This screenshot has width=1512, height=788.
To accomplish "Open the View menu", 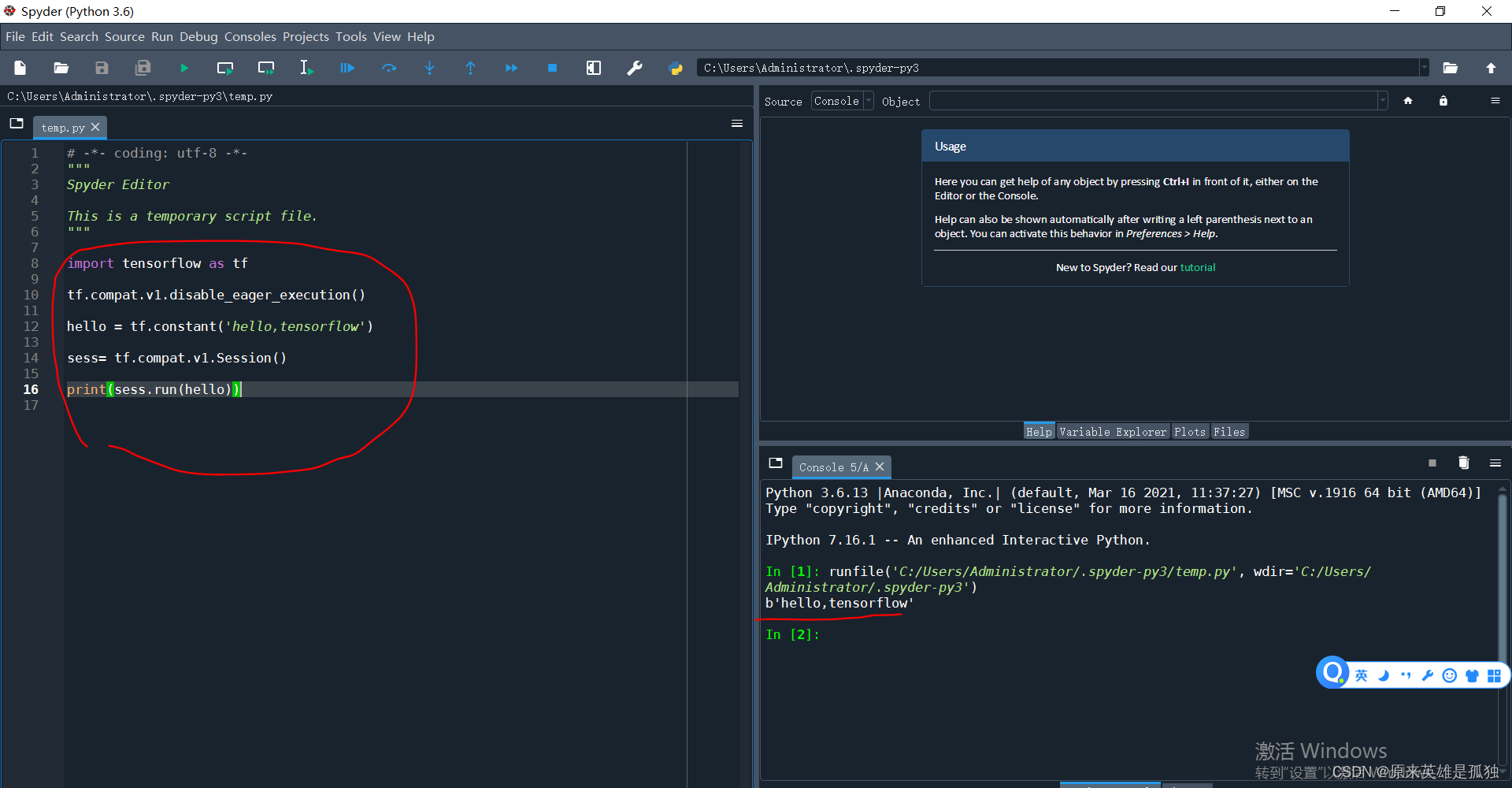I will 387,36.
